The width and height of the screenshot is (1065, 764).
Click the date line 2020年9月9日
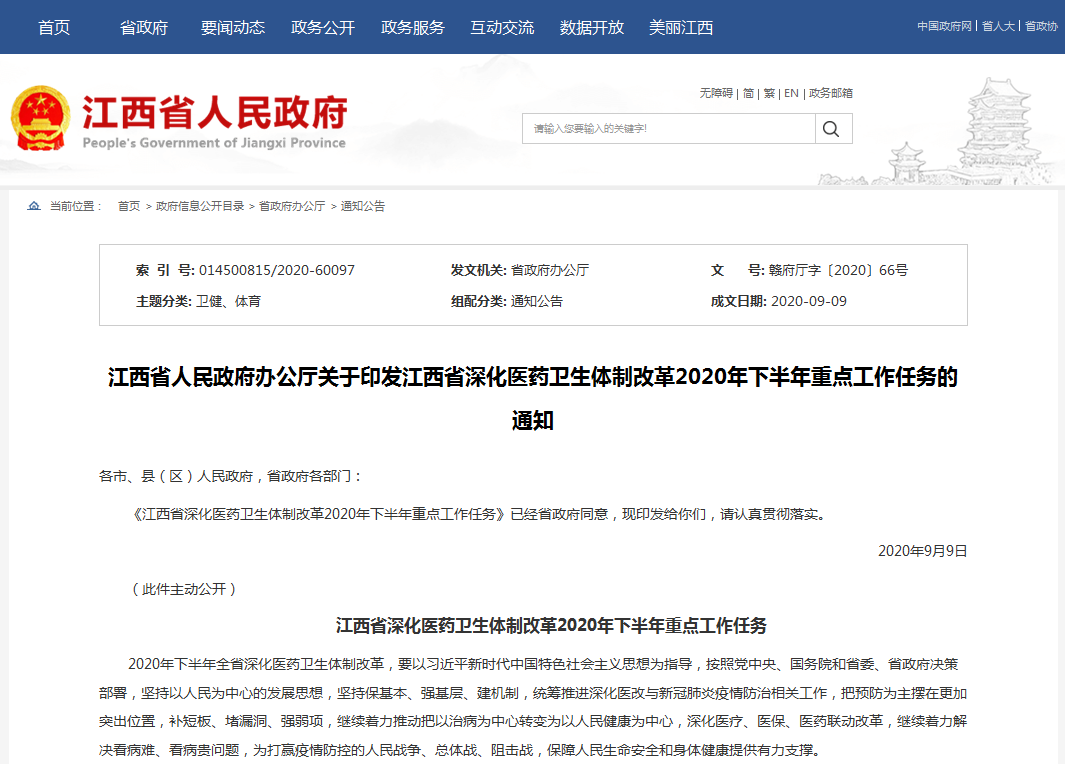(922, 551)
